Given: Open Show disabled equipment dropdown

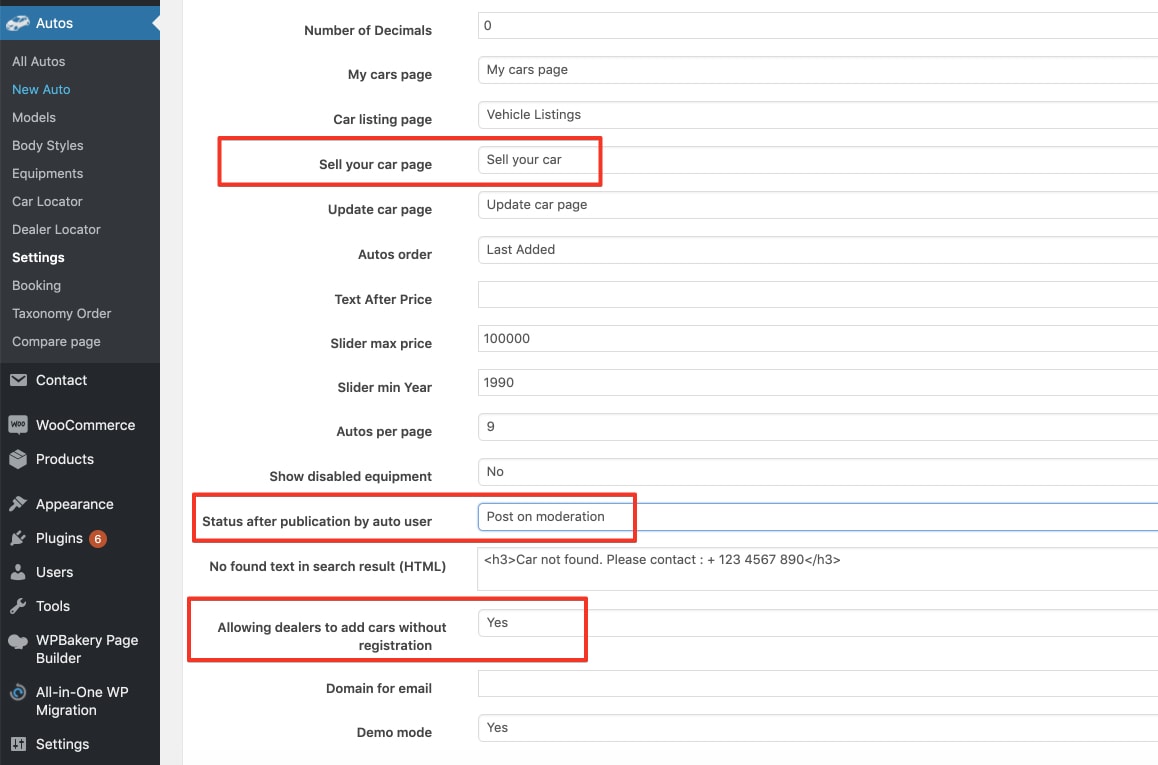Looking at the screenshot, I should point(818,472).
